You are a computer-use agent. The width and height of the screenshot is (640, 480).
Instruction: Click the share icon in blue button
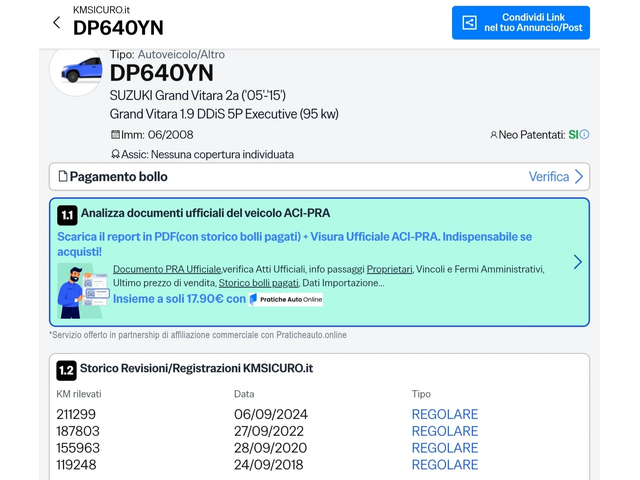click(x=469, y=22)
